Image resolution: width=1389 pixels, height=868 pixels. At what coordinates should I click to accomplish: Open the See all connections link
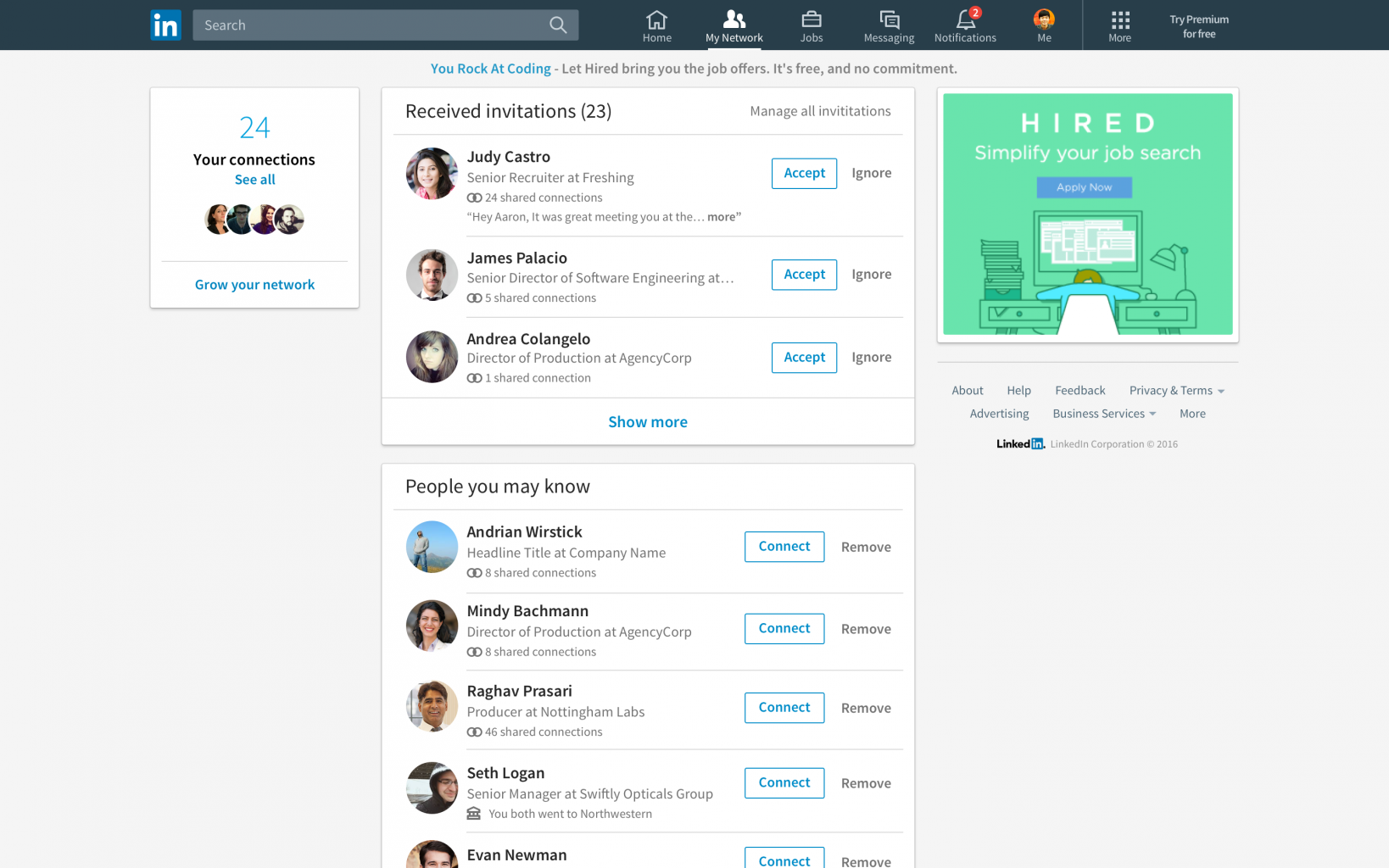pos(254,180)
